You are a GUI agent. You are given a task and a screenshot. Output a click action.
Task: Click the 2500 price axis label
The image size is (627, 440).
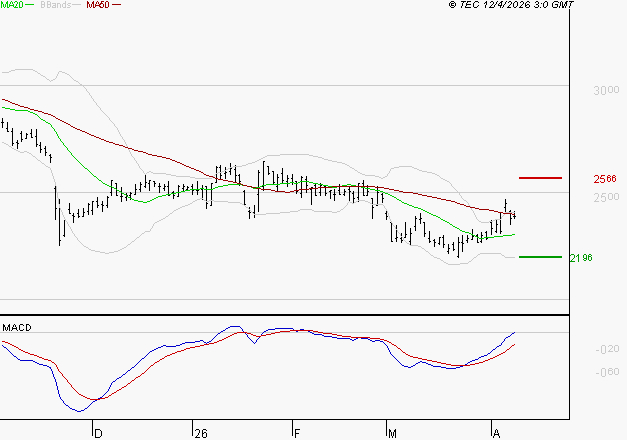(x=604, y=197)
